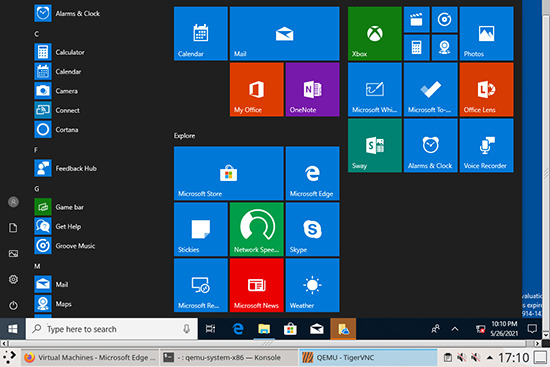This screenshot has height=367, width=550.
Task: Open small Groove Music tile
Action: pyautogui.click(x=444, y=20)
